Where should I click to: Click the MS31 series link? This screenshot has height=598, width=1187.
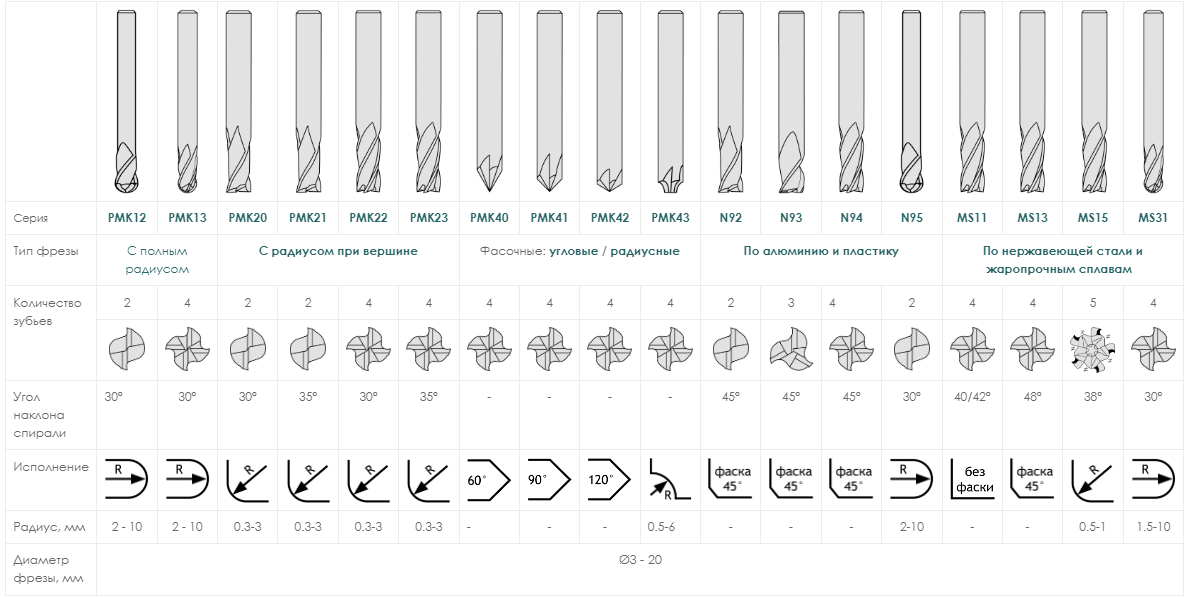tap(1154, 218)
